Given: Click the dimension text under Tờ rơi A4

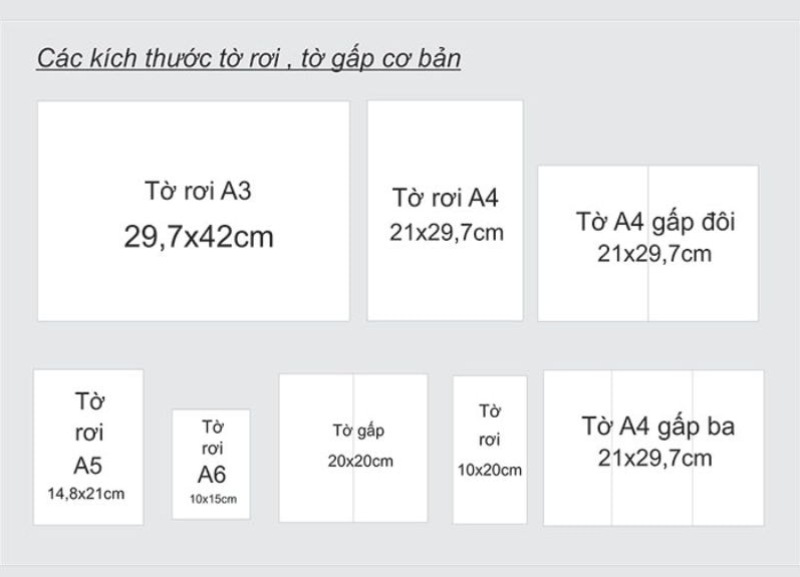Looking at the screenshot, I should click(x=446, y=233).
